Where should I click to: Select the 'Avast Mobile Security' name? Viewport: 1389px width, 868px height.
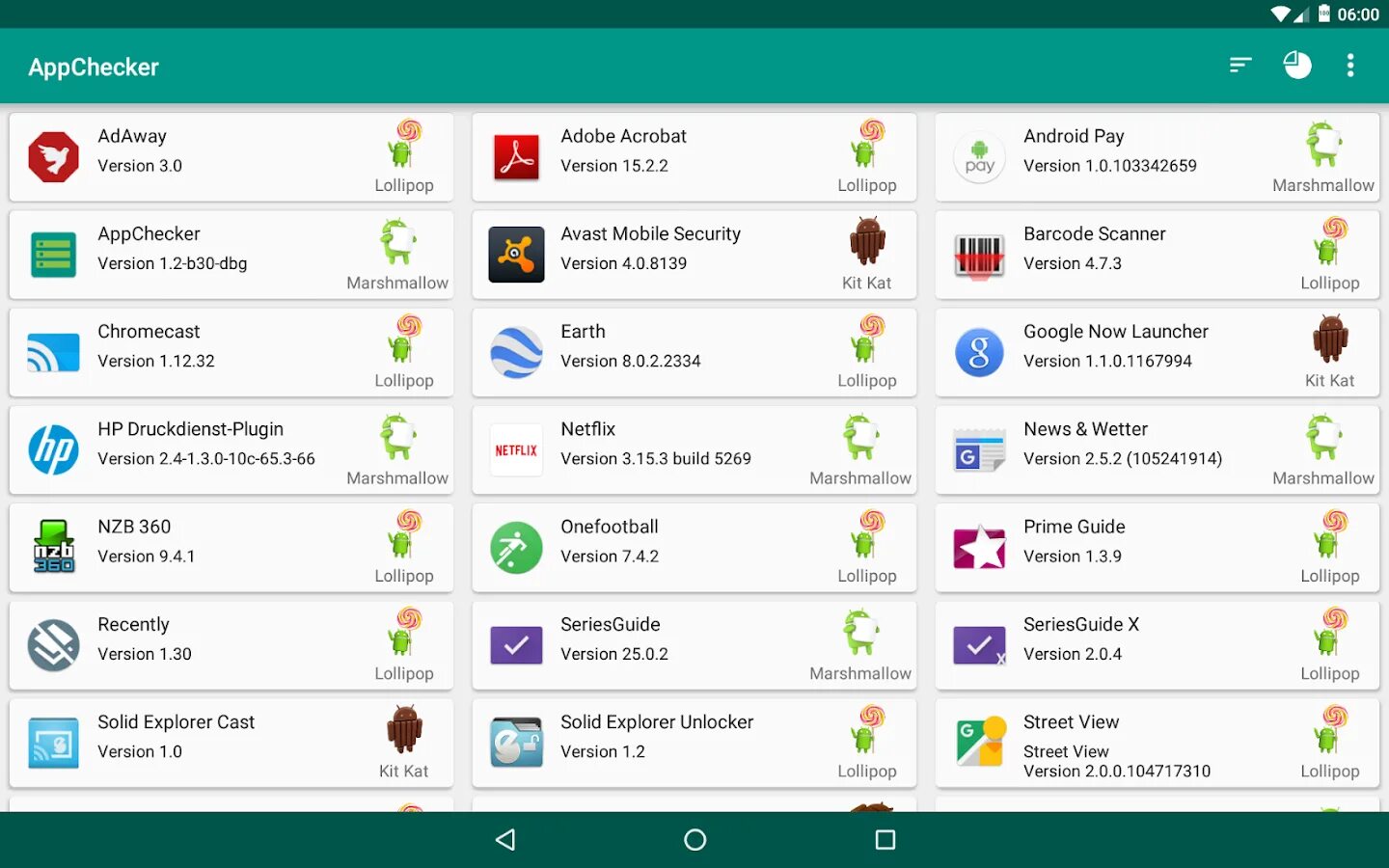pos(651,233)
